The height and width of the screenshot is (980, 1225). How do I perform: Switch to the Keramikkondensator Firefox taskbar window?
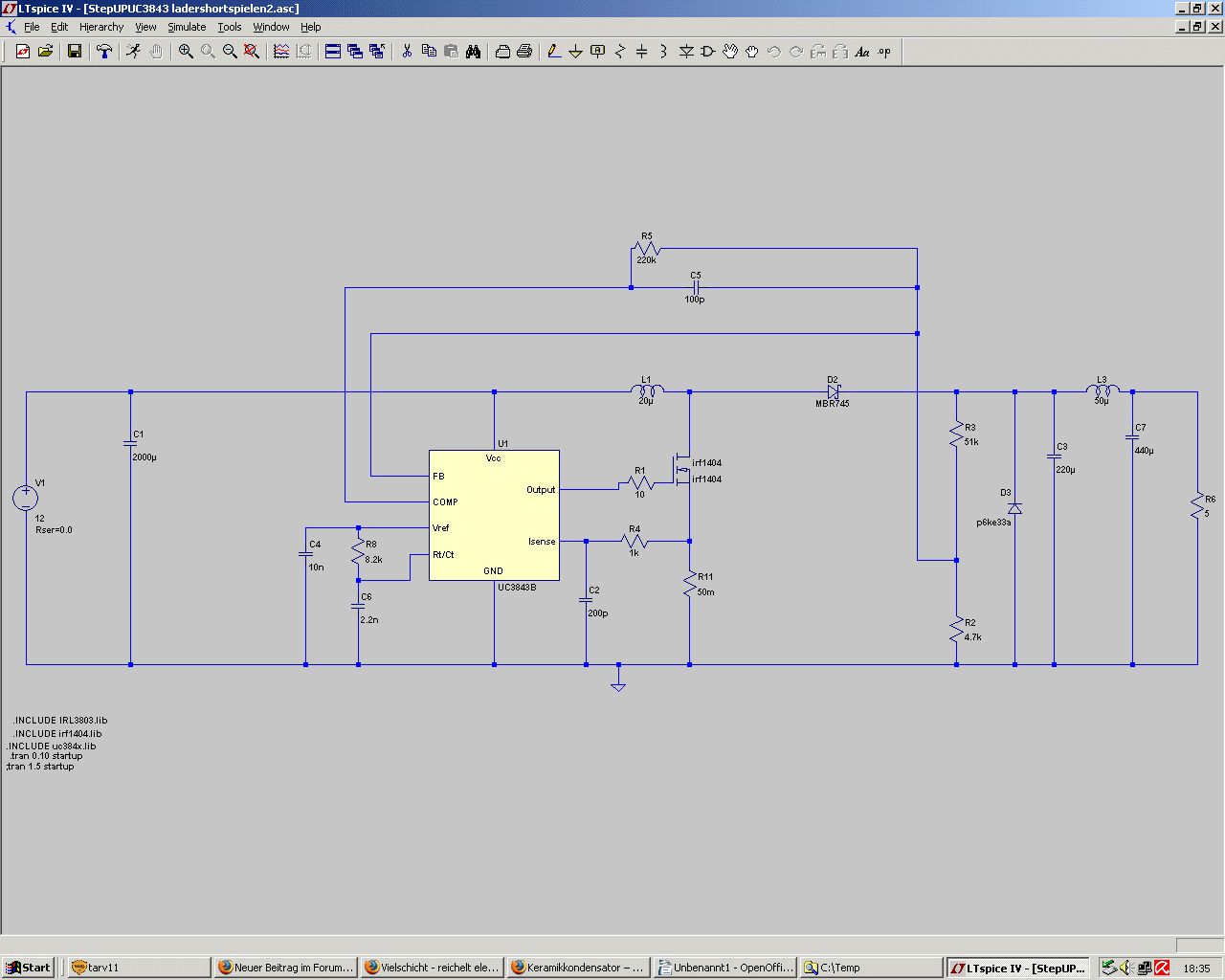point(578,968)
